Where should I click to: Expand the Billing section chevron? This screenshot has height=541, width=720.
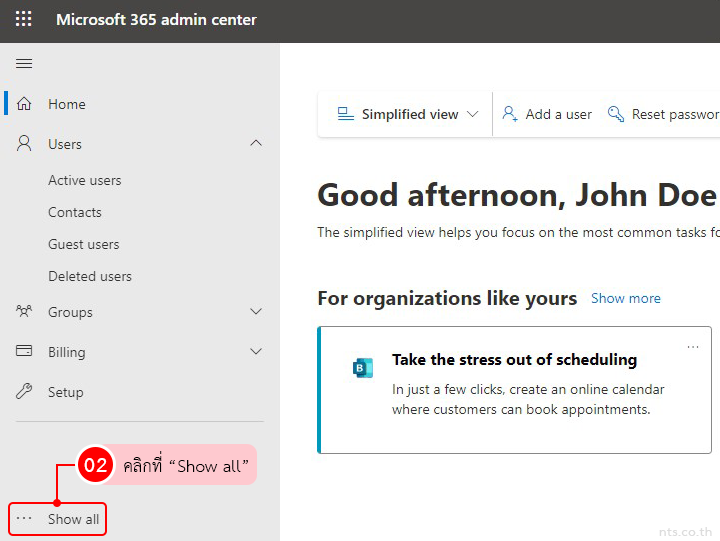pos(256,352)
